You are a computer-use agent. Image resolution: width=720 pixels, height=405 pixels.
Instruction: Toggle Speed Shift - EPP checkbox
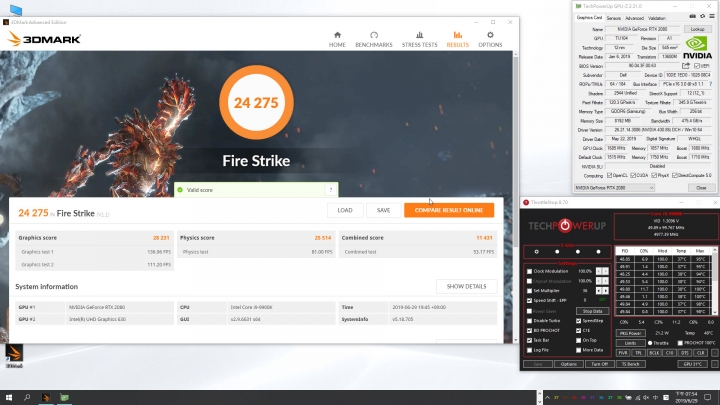(x=529, y=300)
